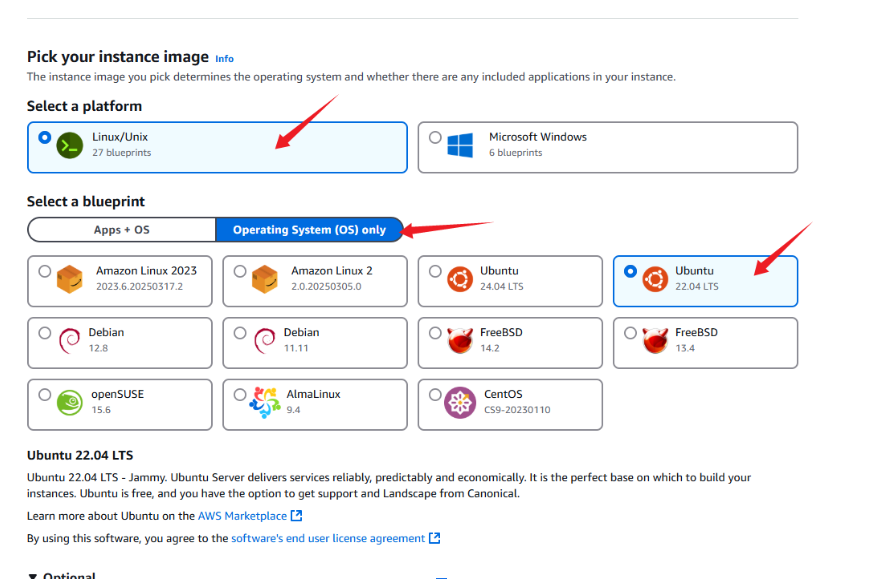The height and width of the screenshot is (579, 884).
Task: Switch to the Apps + OS tab
Action: click(x=122, y=229)
